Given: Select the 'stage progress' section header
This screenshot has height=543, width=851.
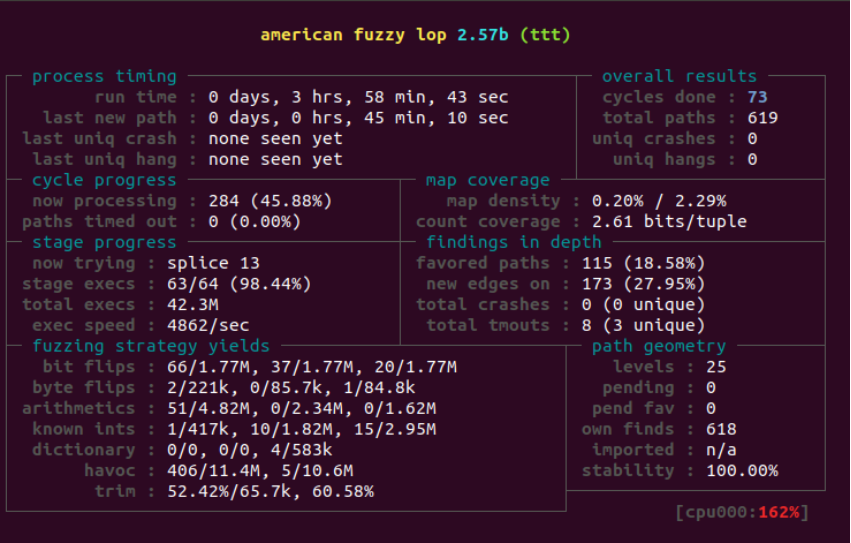Looking at the screenshot, I should click(104, 243).
